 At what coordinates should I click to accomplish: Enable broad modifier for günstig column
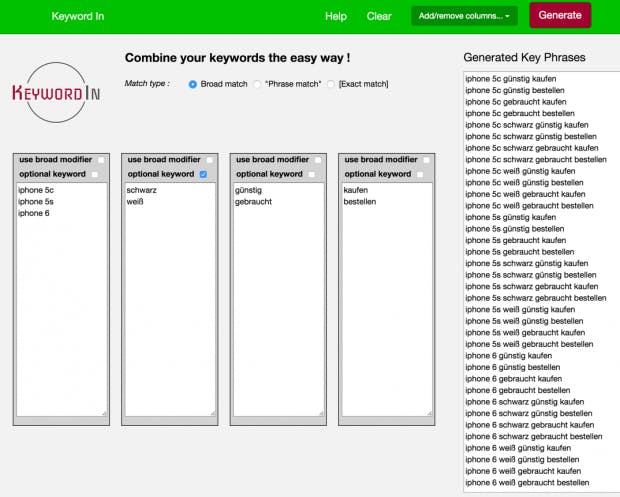318,160
